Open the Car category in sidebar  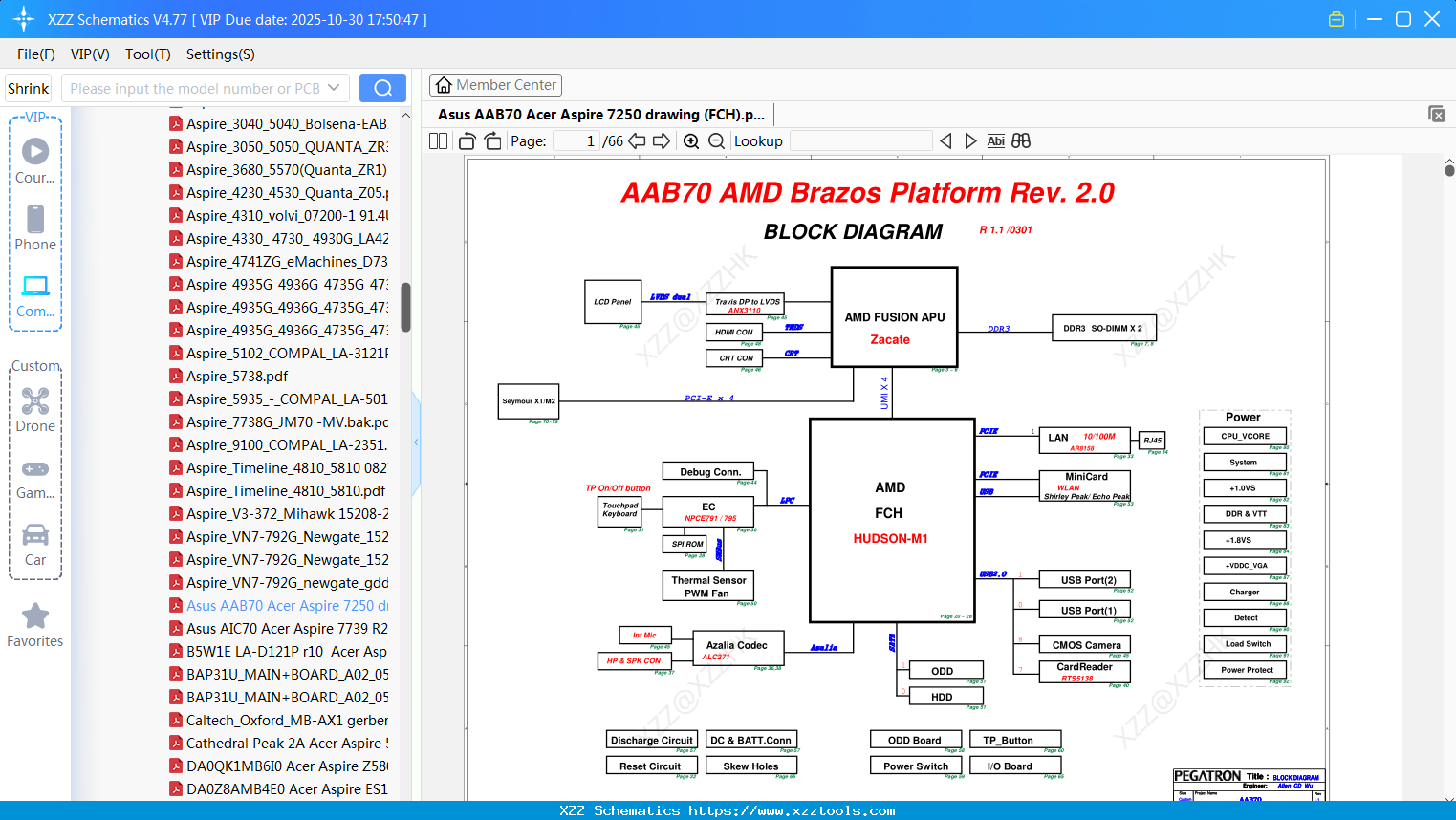[35, 545]
